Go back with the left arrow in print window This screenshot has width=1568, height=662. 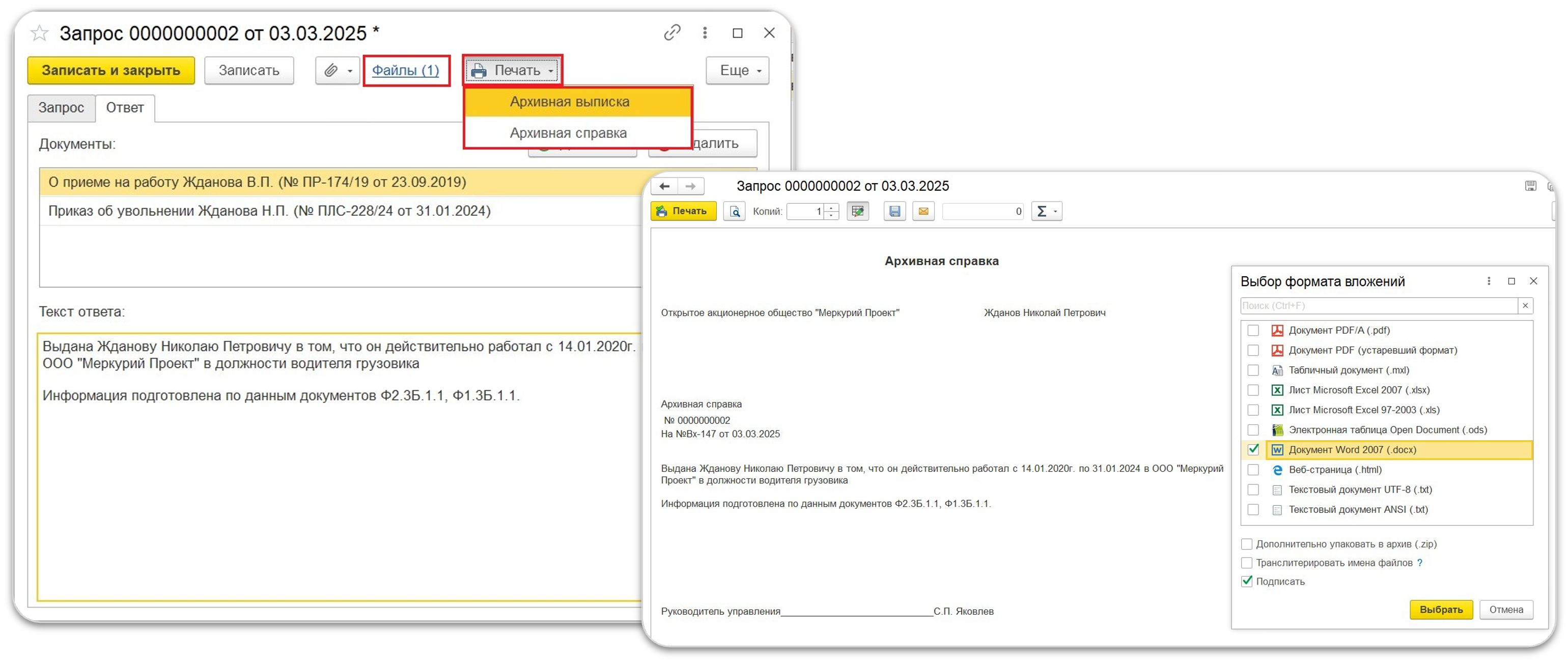(x=665, y=186)
